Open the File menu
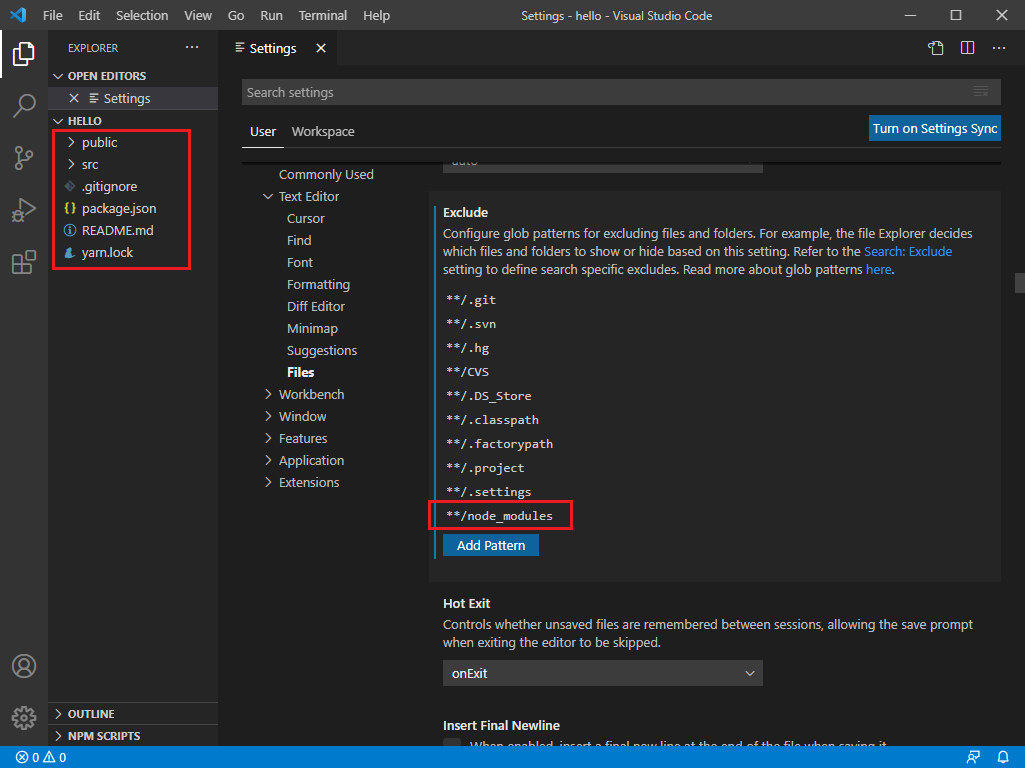Screen dimensions: 1025x768 pos(53,15)
